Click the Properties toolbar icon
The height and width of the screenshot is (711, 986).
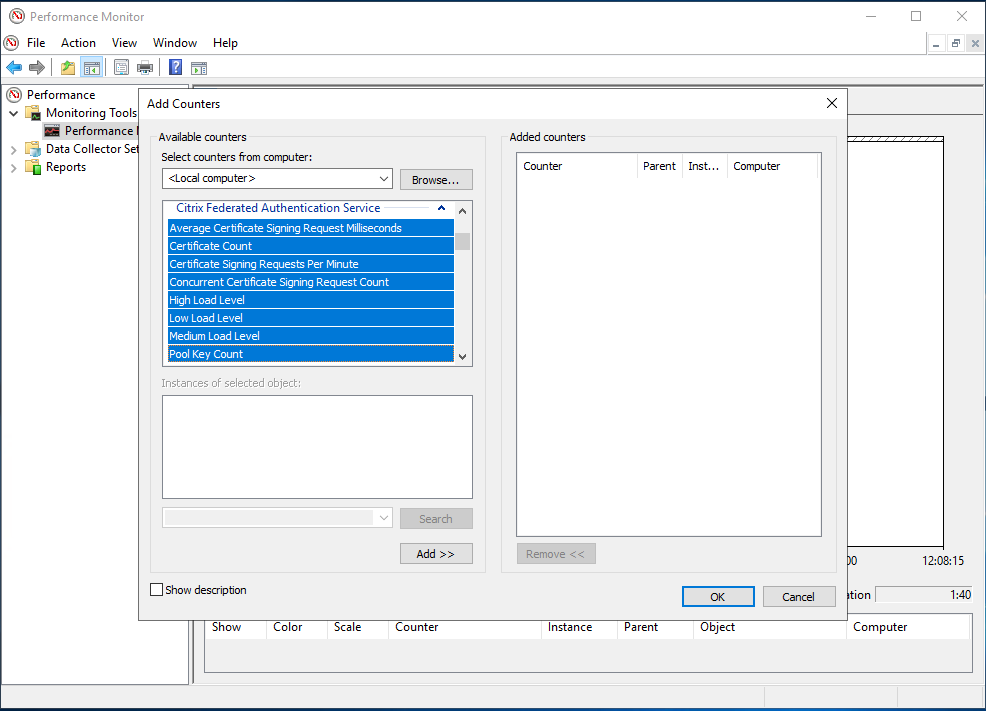click(x=121, y=68)
